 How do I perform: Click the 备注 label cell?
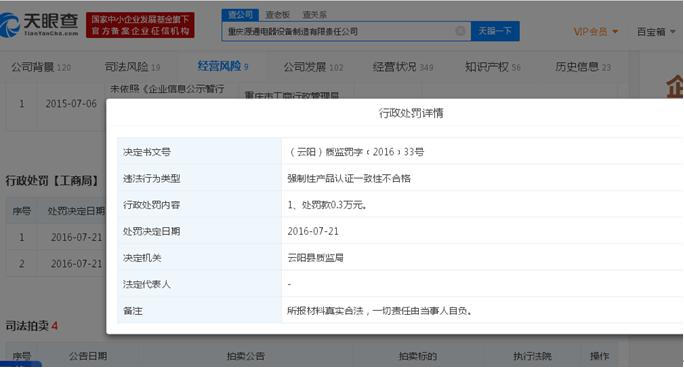tap(199, 311)
